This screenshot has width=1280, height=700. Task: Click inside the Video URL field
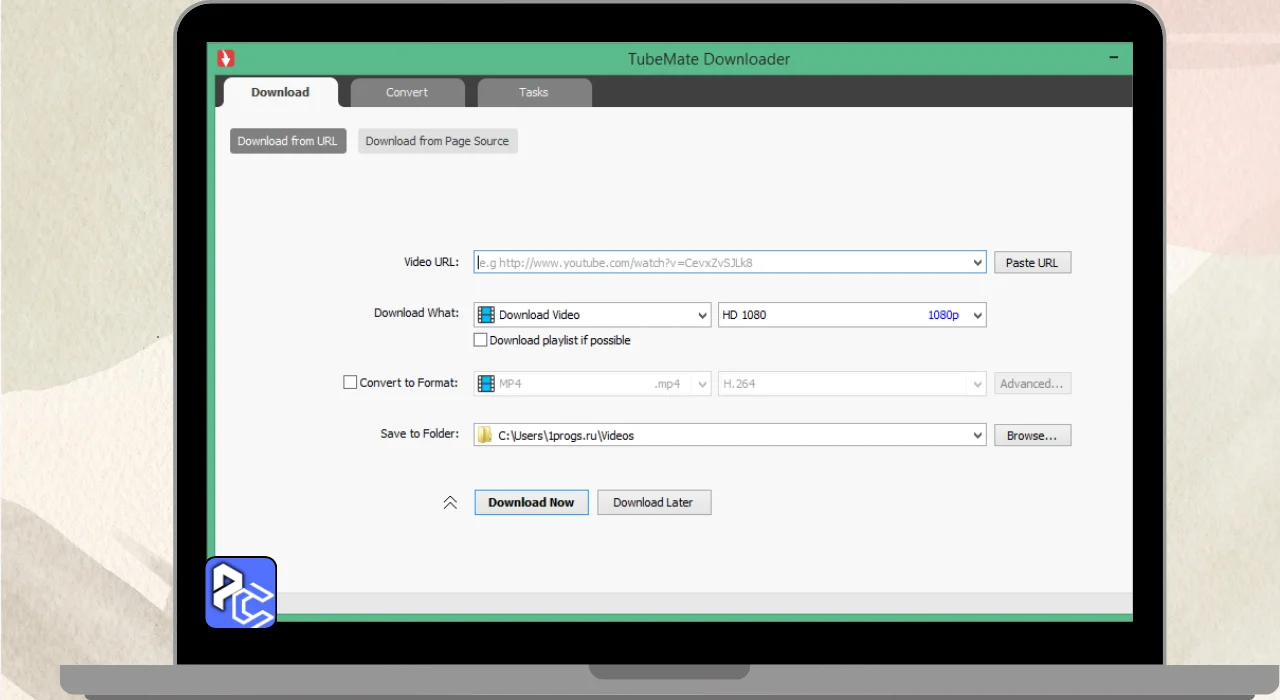[720, 263]
